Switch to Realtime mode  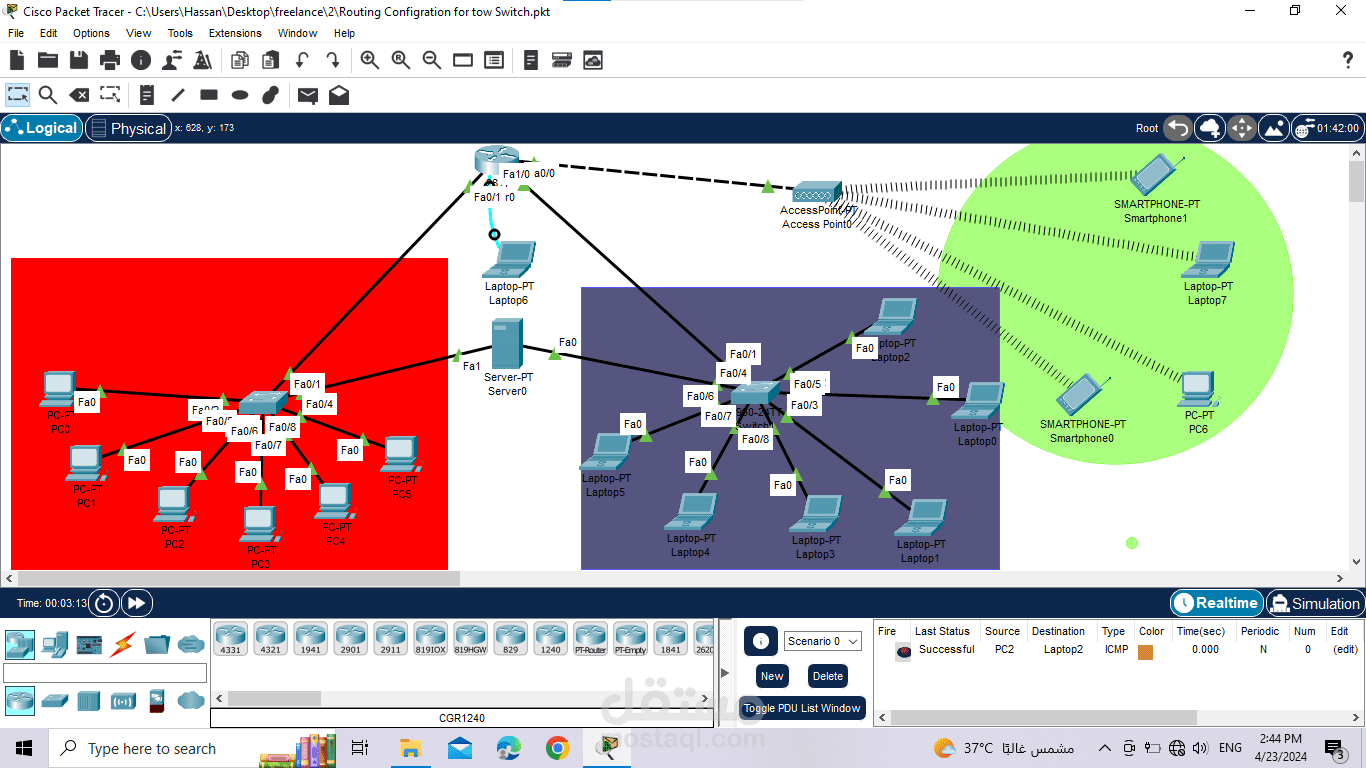[x=1216, y=603]
